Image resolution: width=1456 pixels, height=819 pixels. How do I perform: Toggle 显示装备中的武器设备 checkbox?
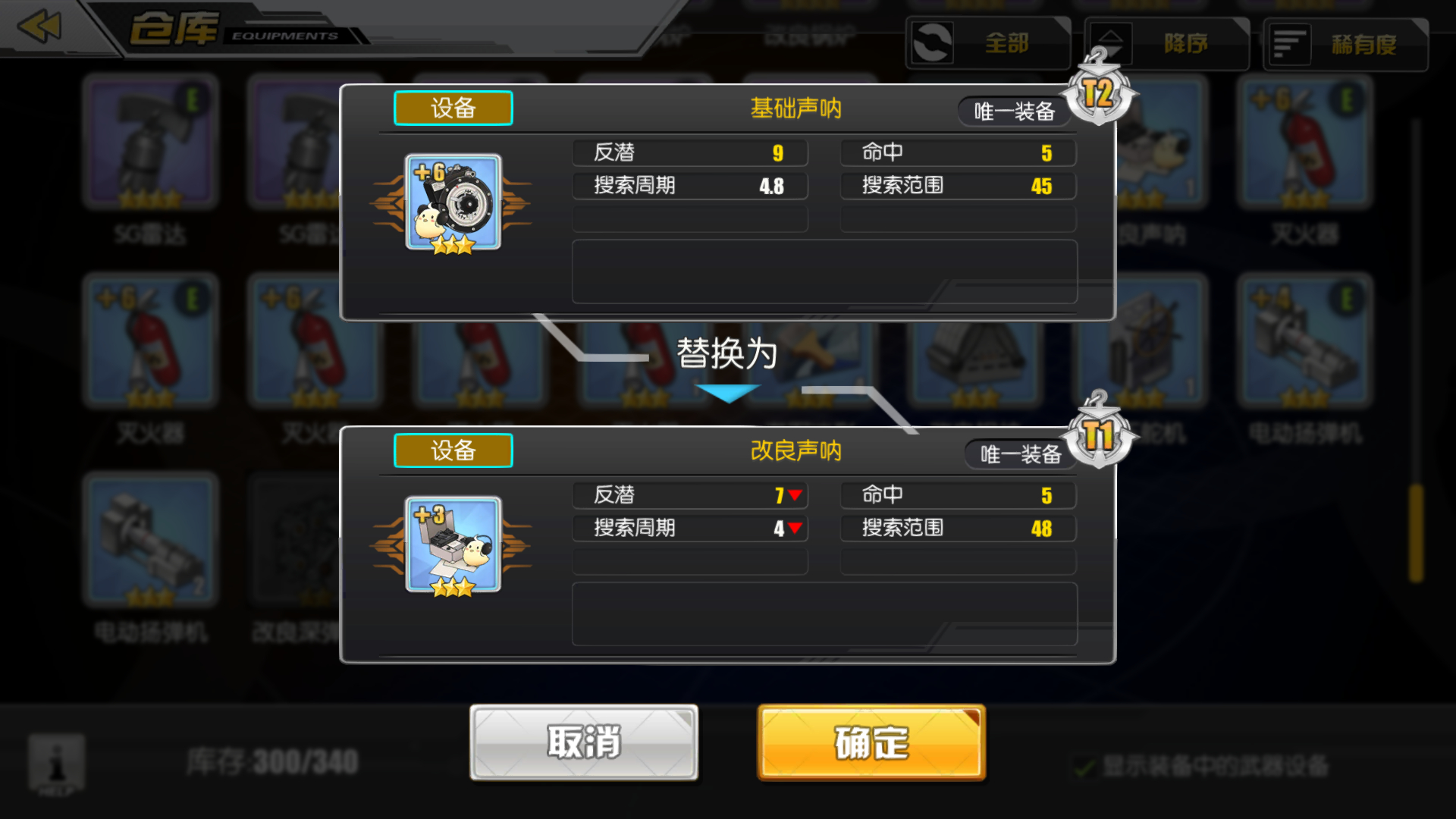coord(1085,767)
